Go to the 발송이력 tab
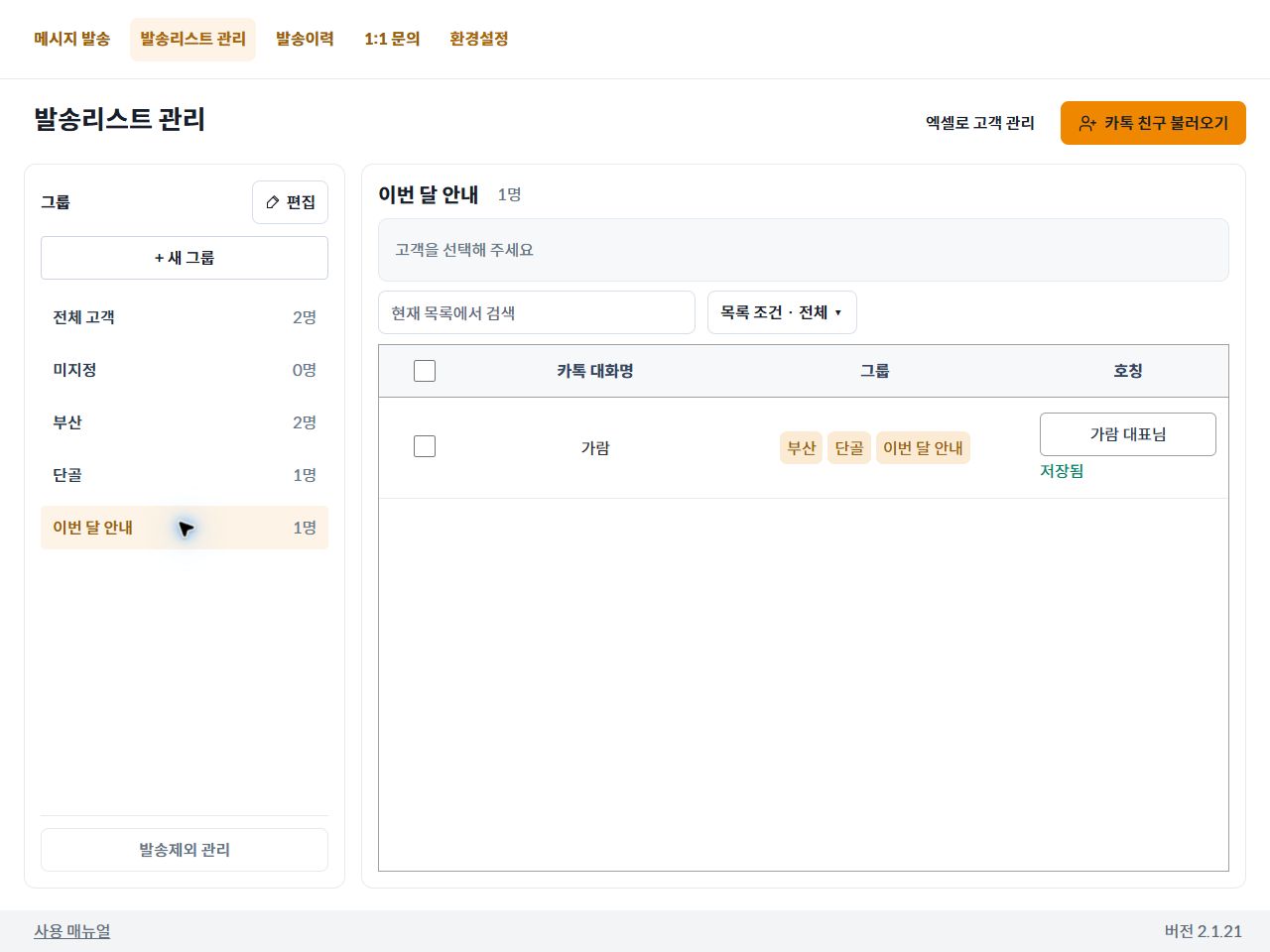This screenshot has height=952, width=1270. 305,39
